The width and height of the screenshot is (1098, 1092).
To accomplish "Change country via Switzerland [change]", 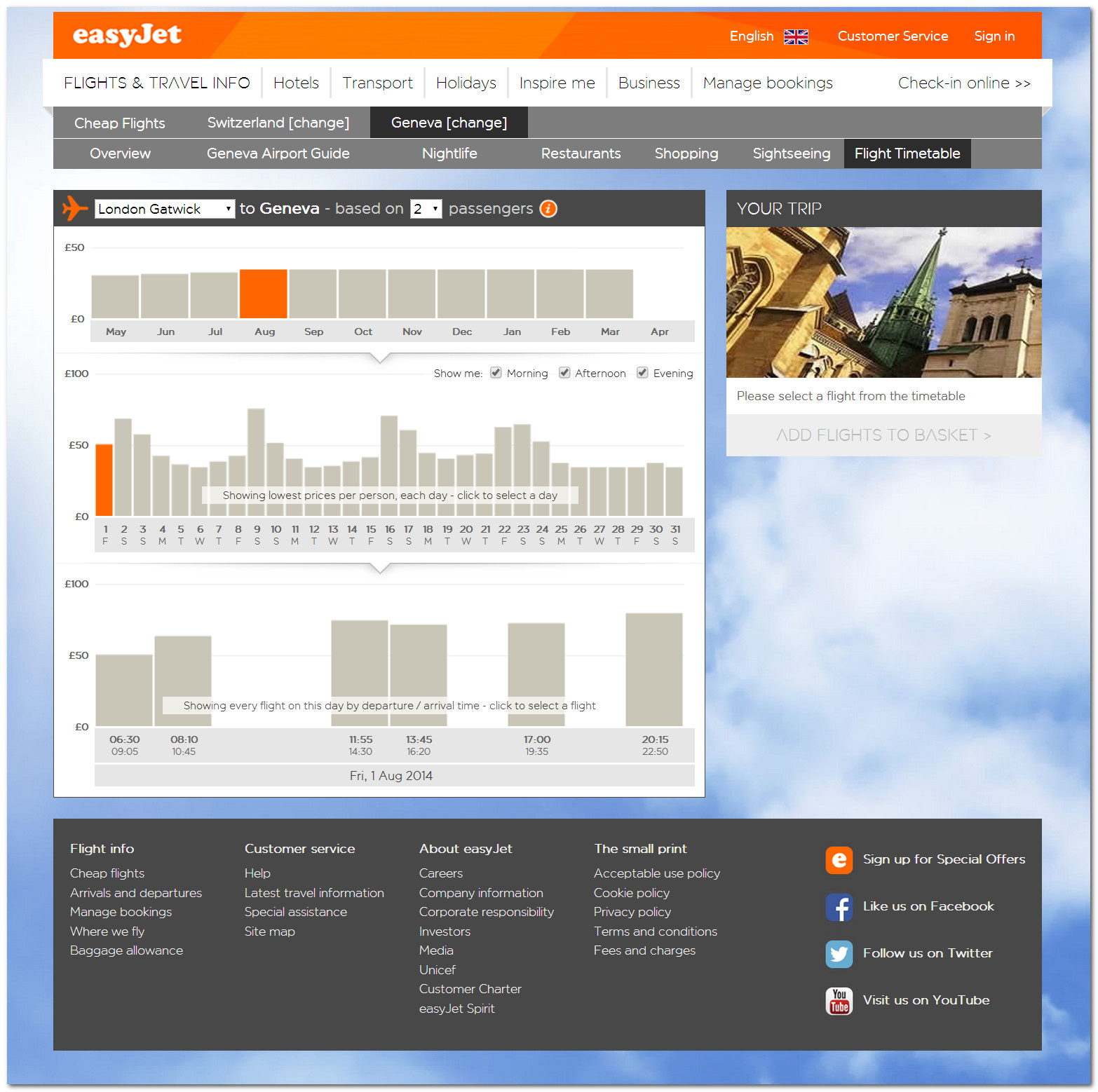I will (x=278, y=123).
